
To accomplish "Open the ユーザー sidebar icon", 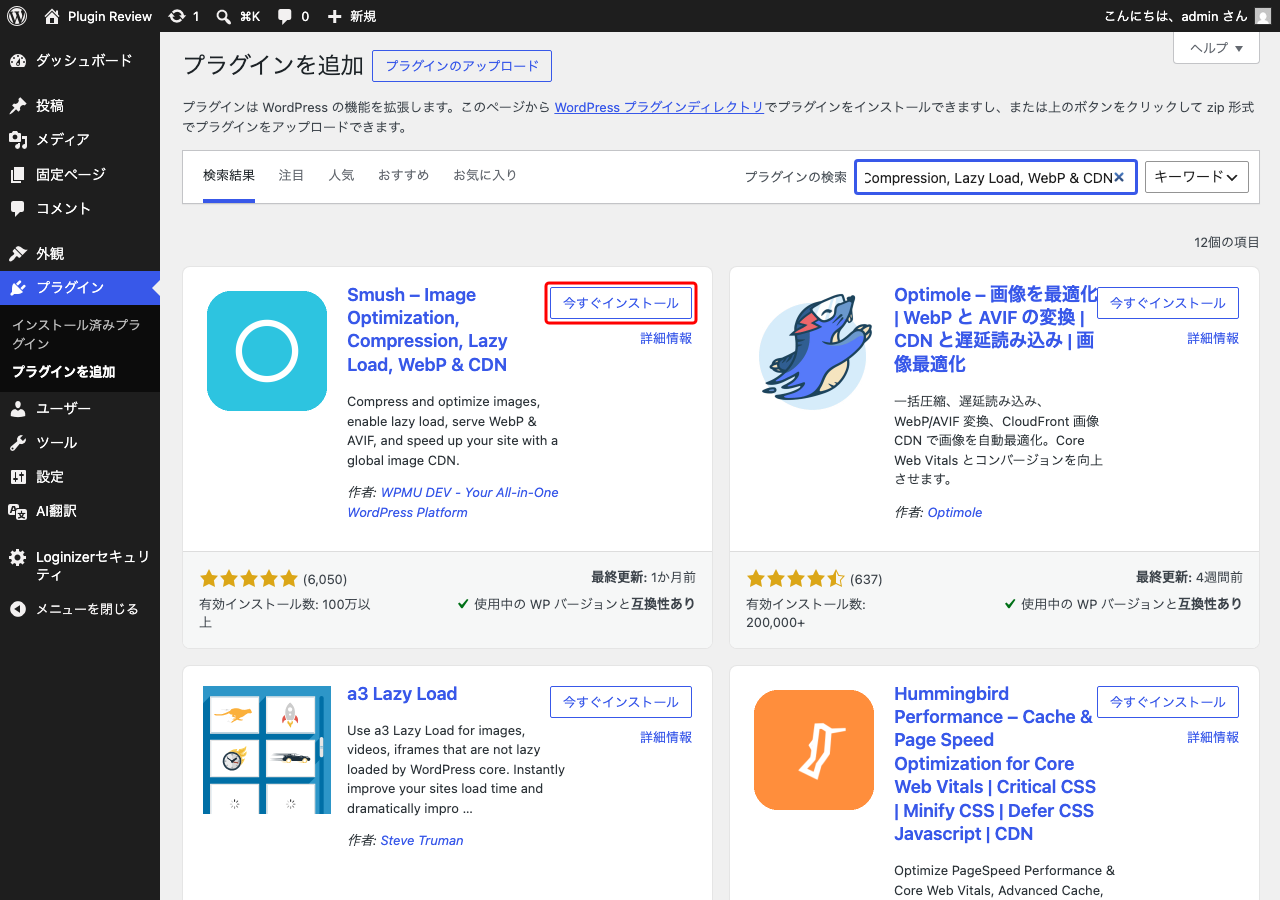I will [18, 409].
